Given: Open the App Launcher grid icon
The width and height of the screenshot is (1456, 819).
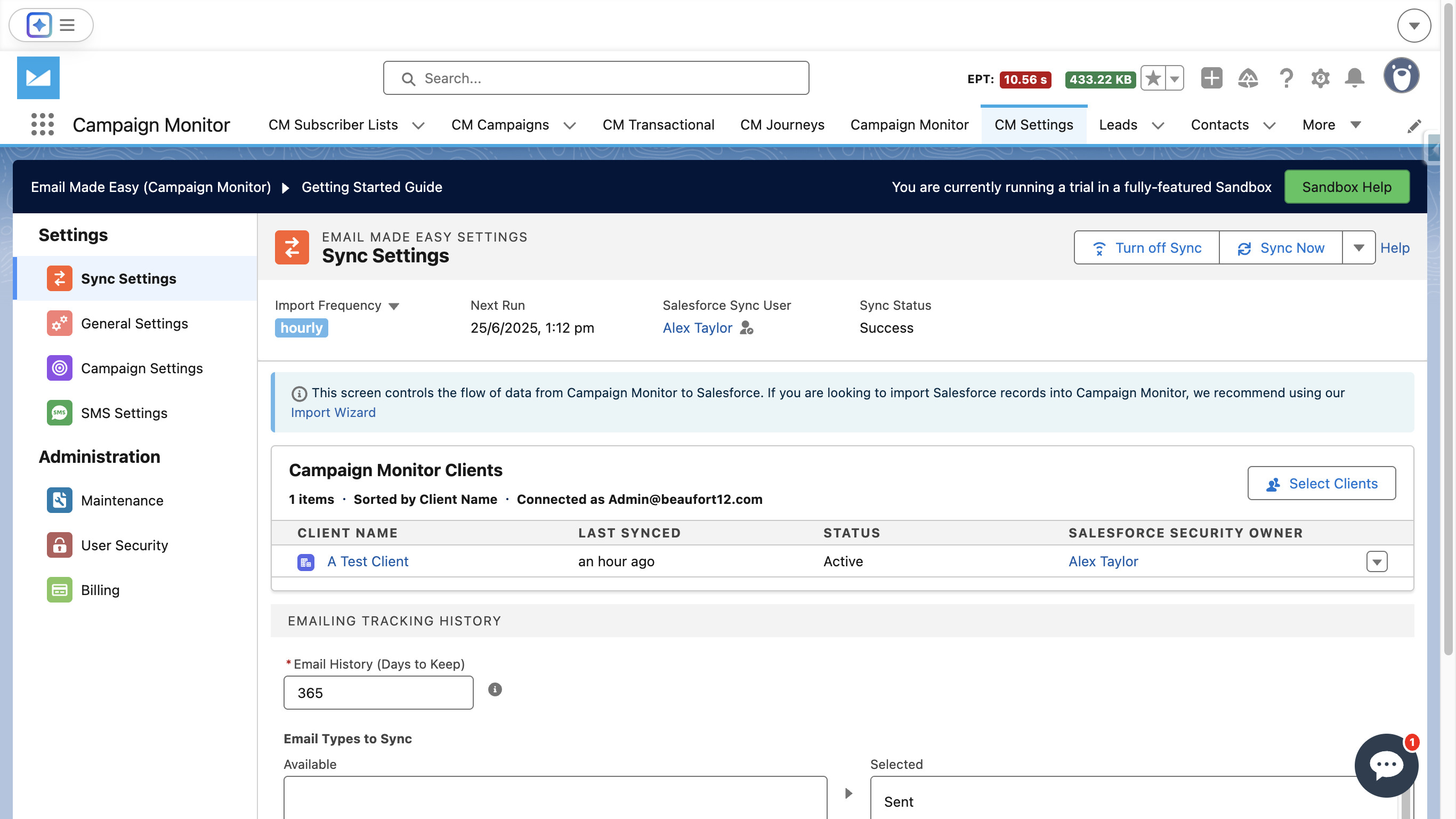Looking at the screenshot, I should 43,124.
